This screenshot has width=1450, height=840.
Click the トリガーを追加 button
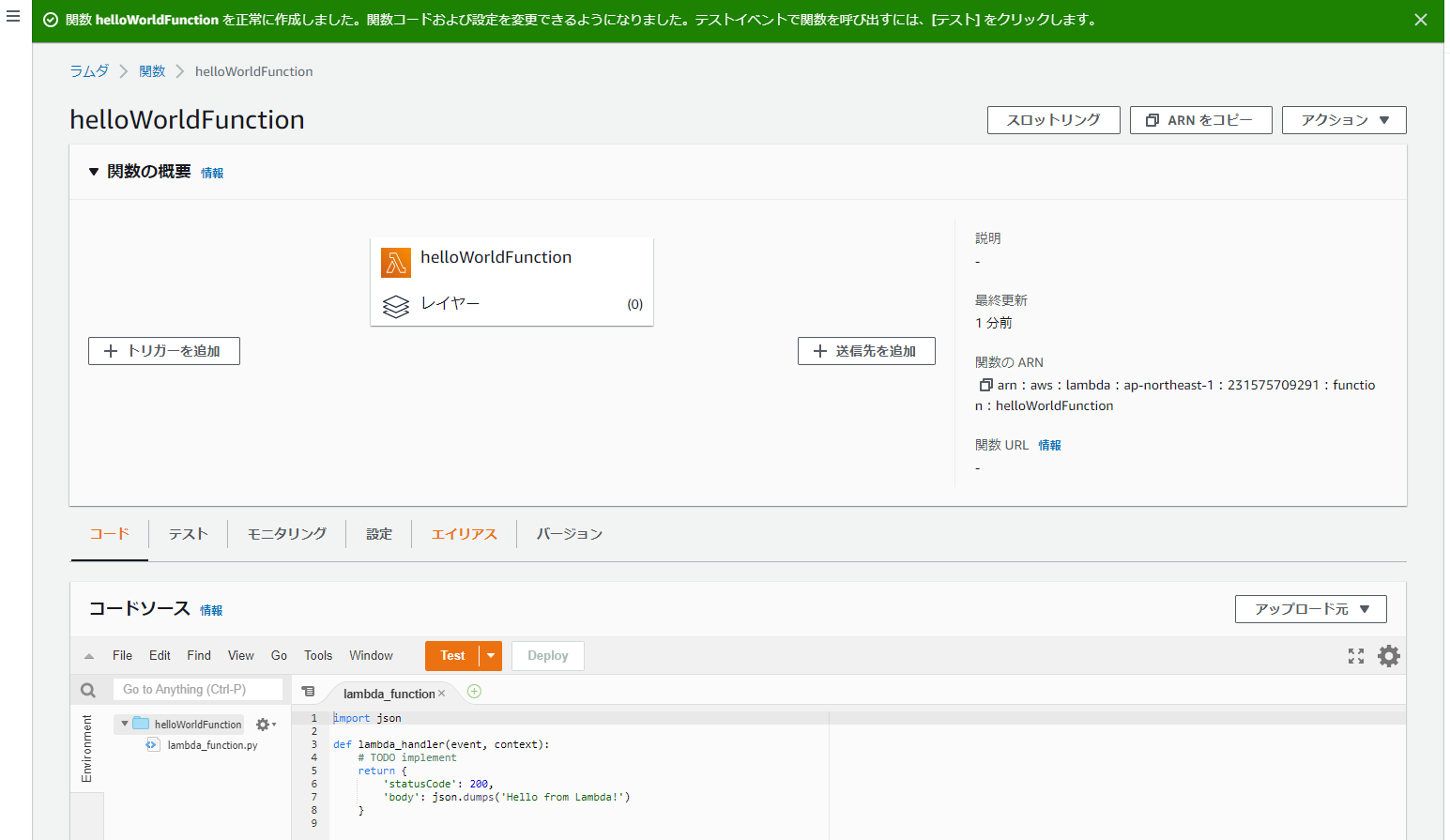[164, 351]
